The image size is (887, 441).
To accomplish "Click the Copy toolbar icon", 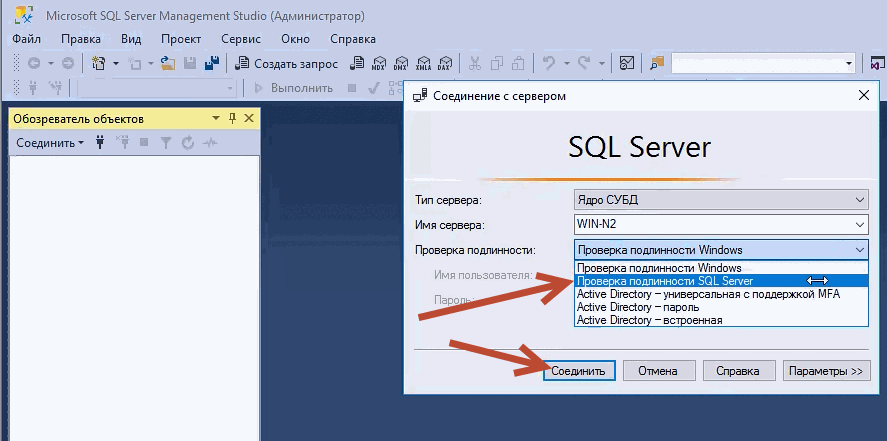I will pos(497,63).
